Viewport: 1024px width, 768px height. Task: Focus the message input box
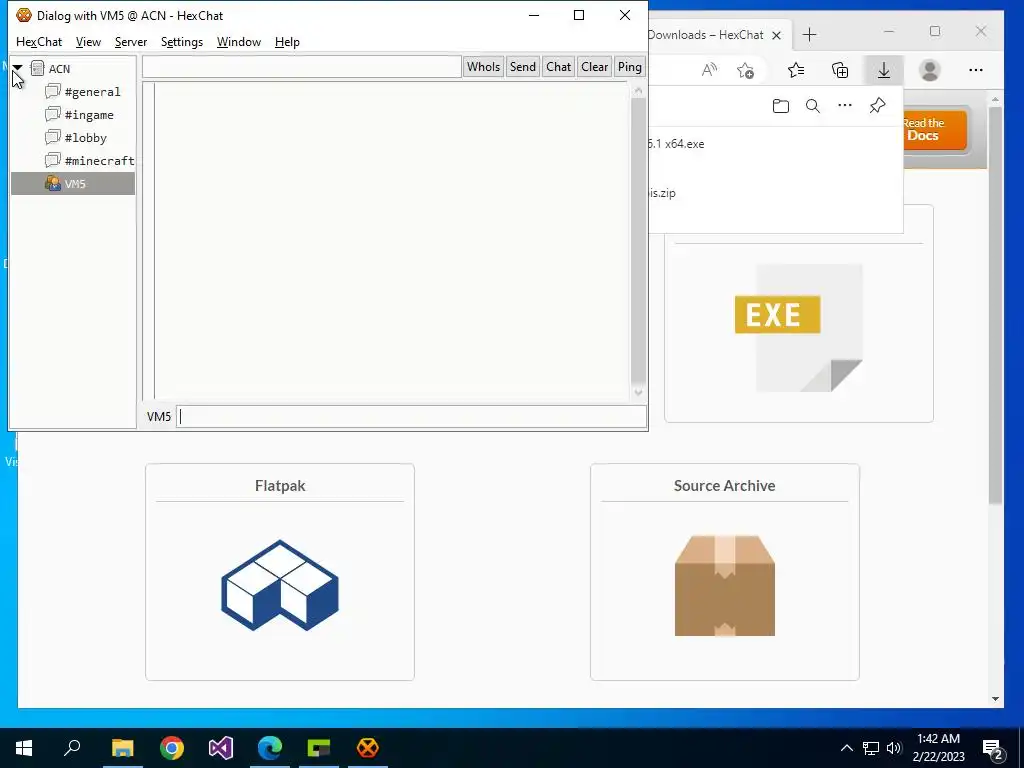[411, 417]
